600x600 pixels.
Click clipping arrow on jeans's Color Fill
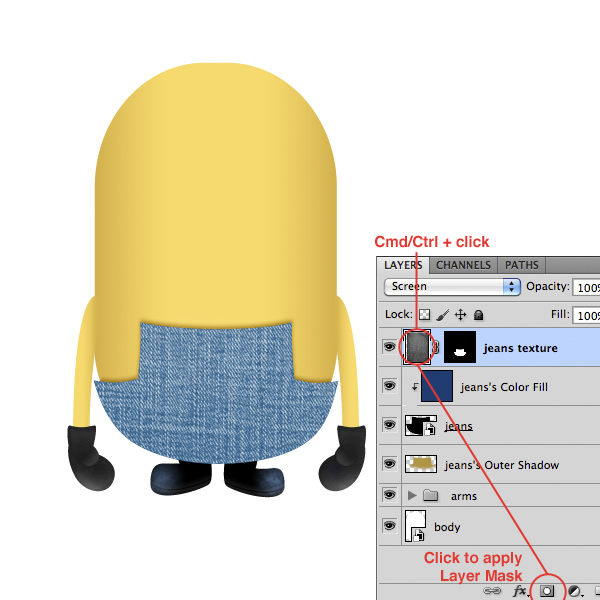415,387
